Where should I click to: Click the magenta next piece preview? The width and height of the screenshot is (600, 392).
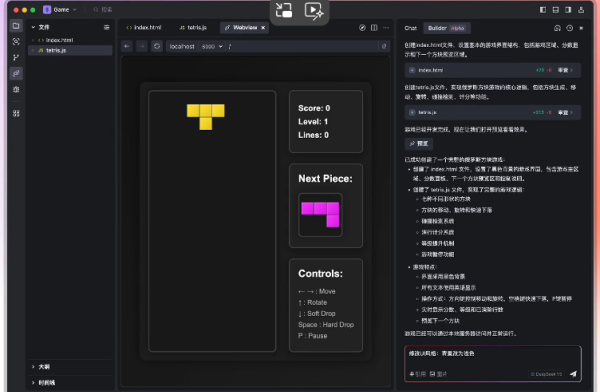(x=320, y=215)
